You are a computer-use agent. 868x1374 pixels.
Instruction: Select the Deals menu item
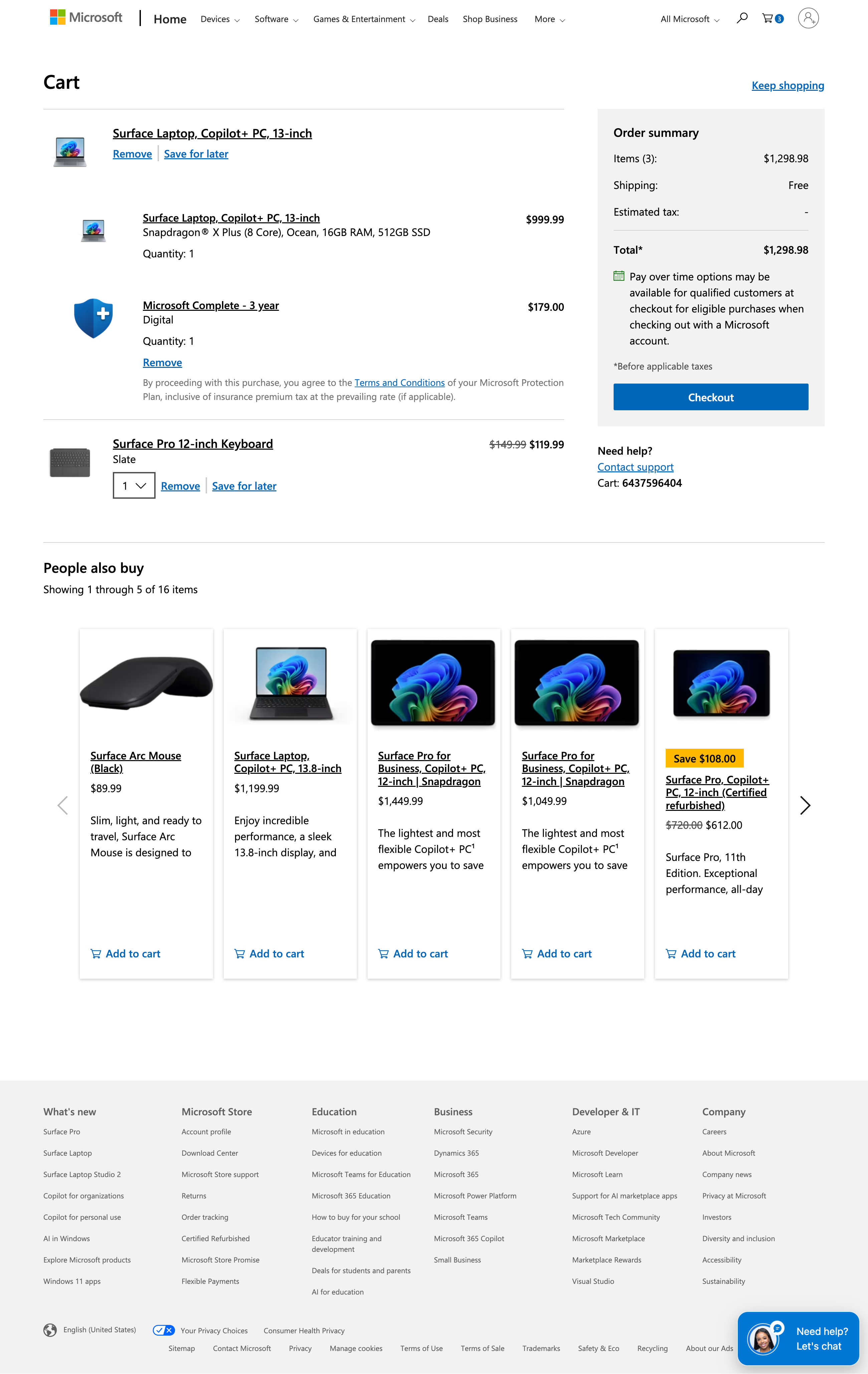[438, 19]
